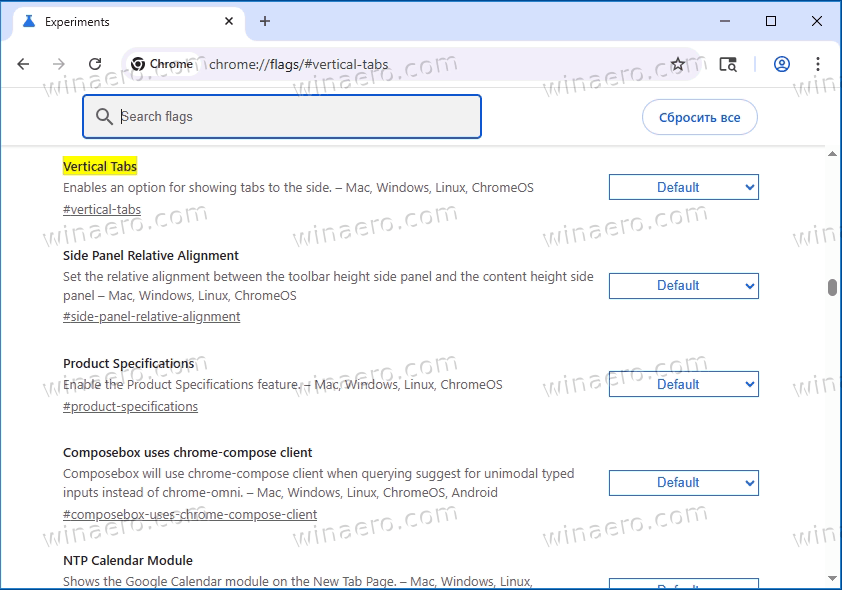This screenshot has height=590, width=842.
Task: Click the magnifier inside the Search flags box
Action: (x=104, y=117)
